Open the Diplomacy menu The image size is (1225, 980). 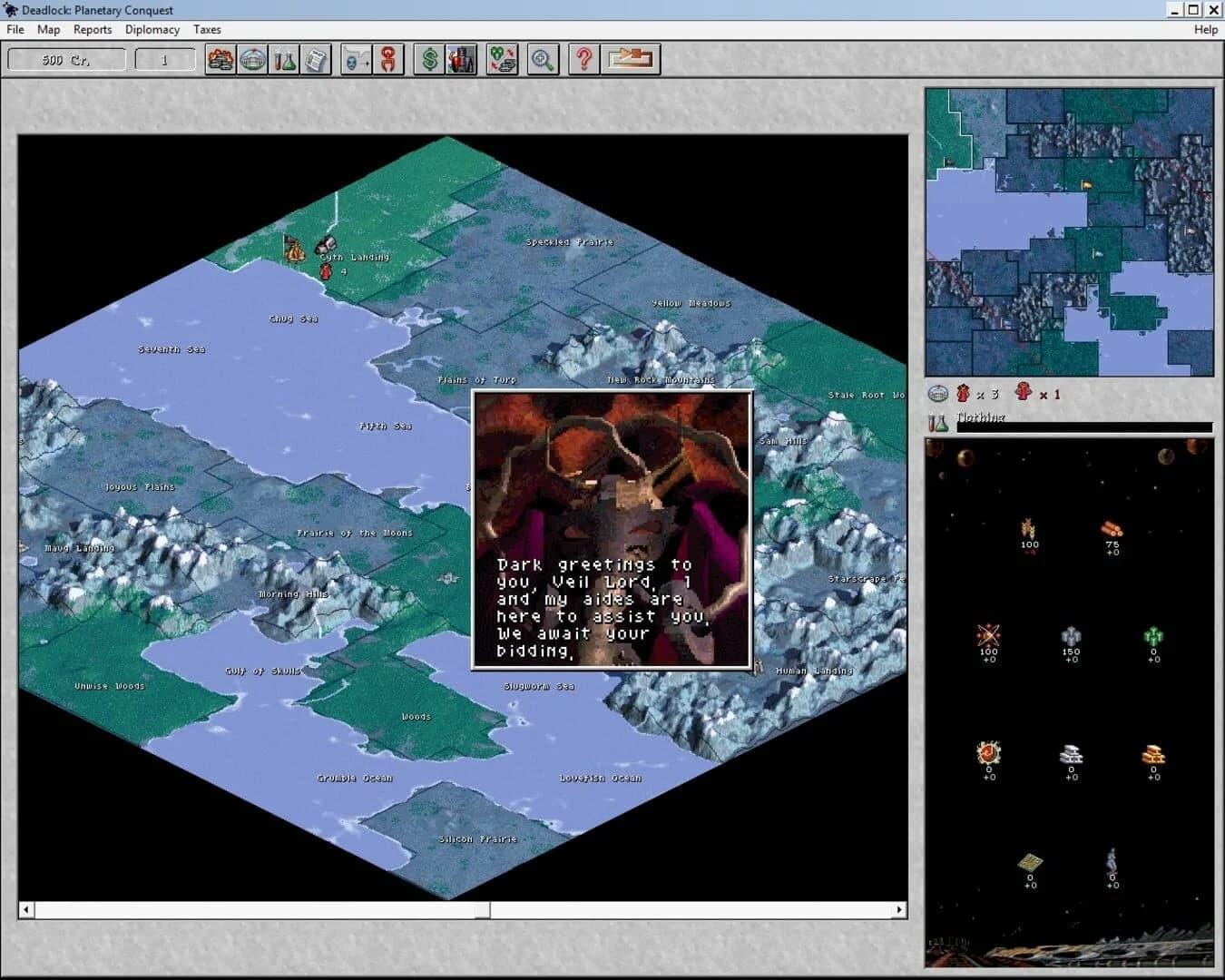152,29
